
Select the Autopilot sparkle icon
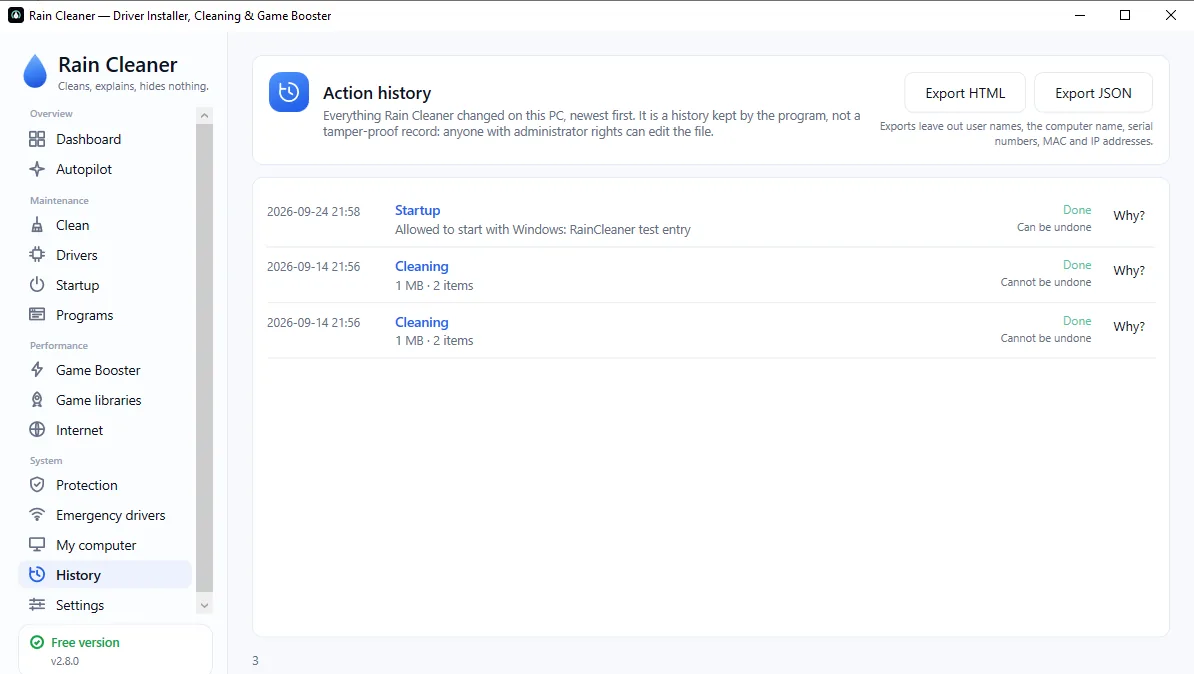click(x=37, y=169)
